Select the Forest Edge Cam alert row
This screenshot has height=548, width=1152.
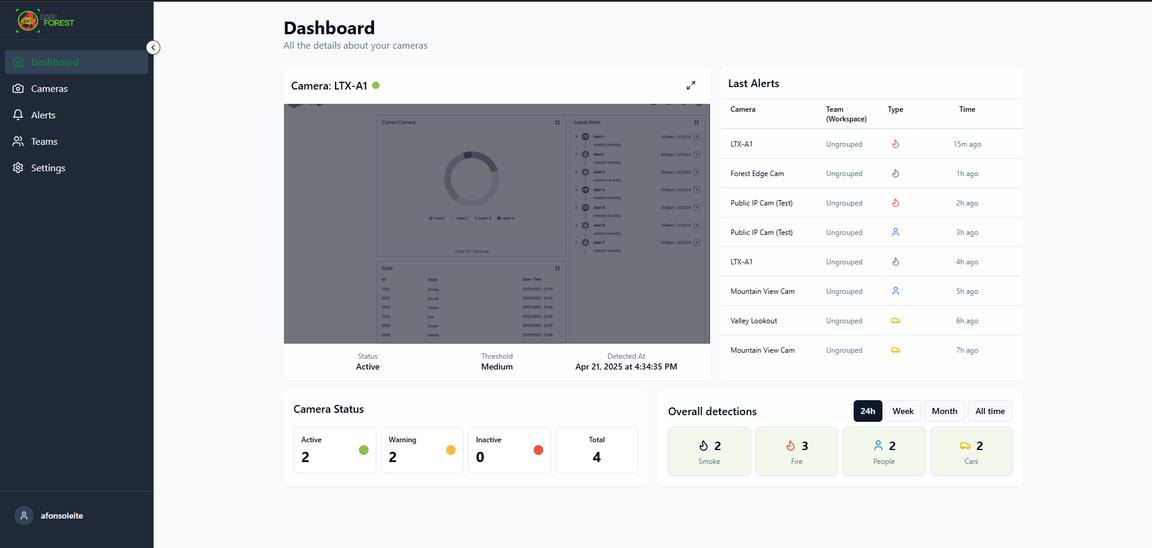pos(871,173)
